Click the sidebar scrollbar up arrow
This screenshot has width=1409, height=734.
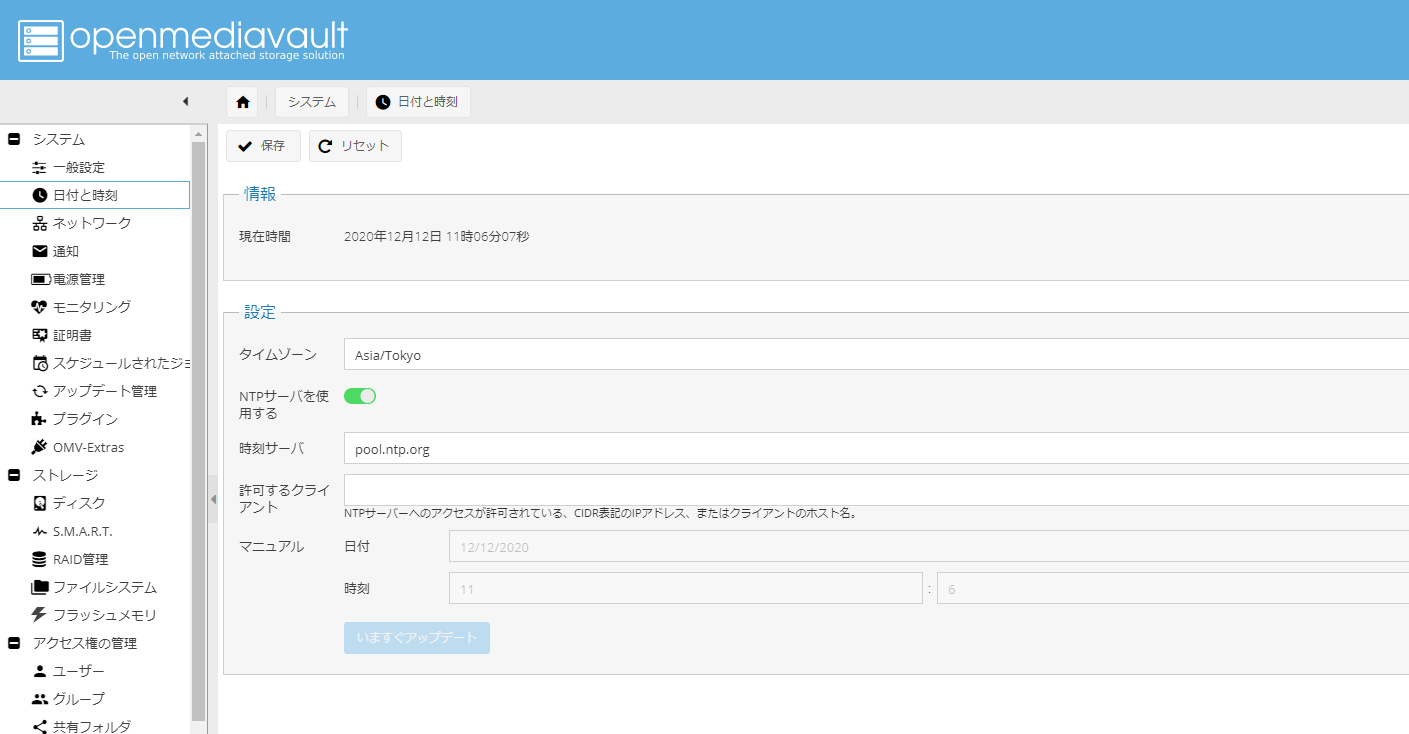click(x=198, y=133)
